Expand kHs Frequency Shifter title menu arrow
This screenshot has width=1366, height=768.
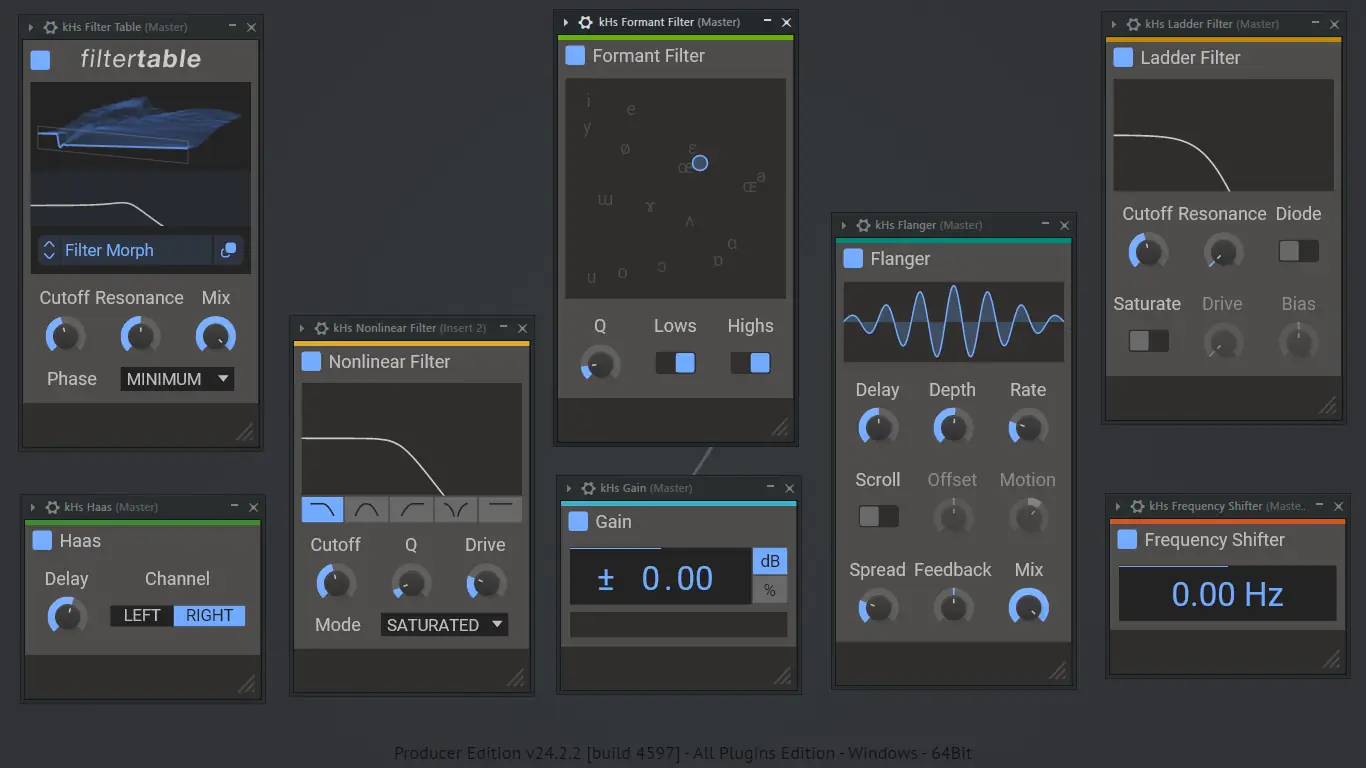point(1118,506)
